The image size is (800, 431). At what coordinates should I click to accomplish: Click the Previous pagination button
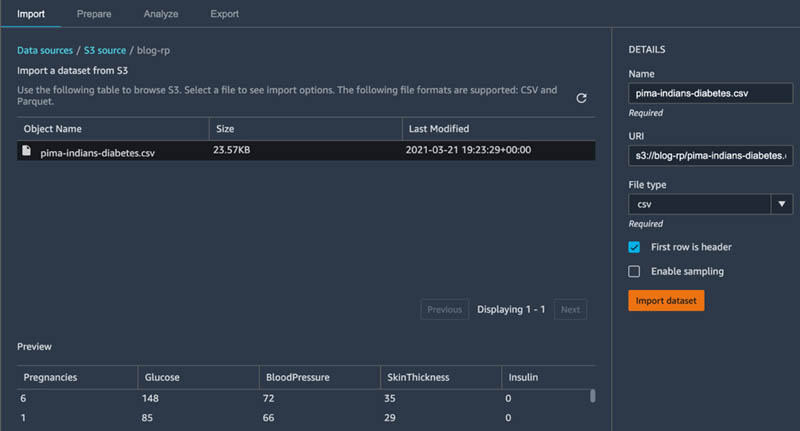444,310
